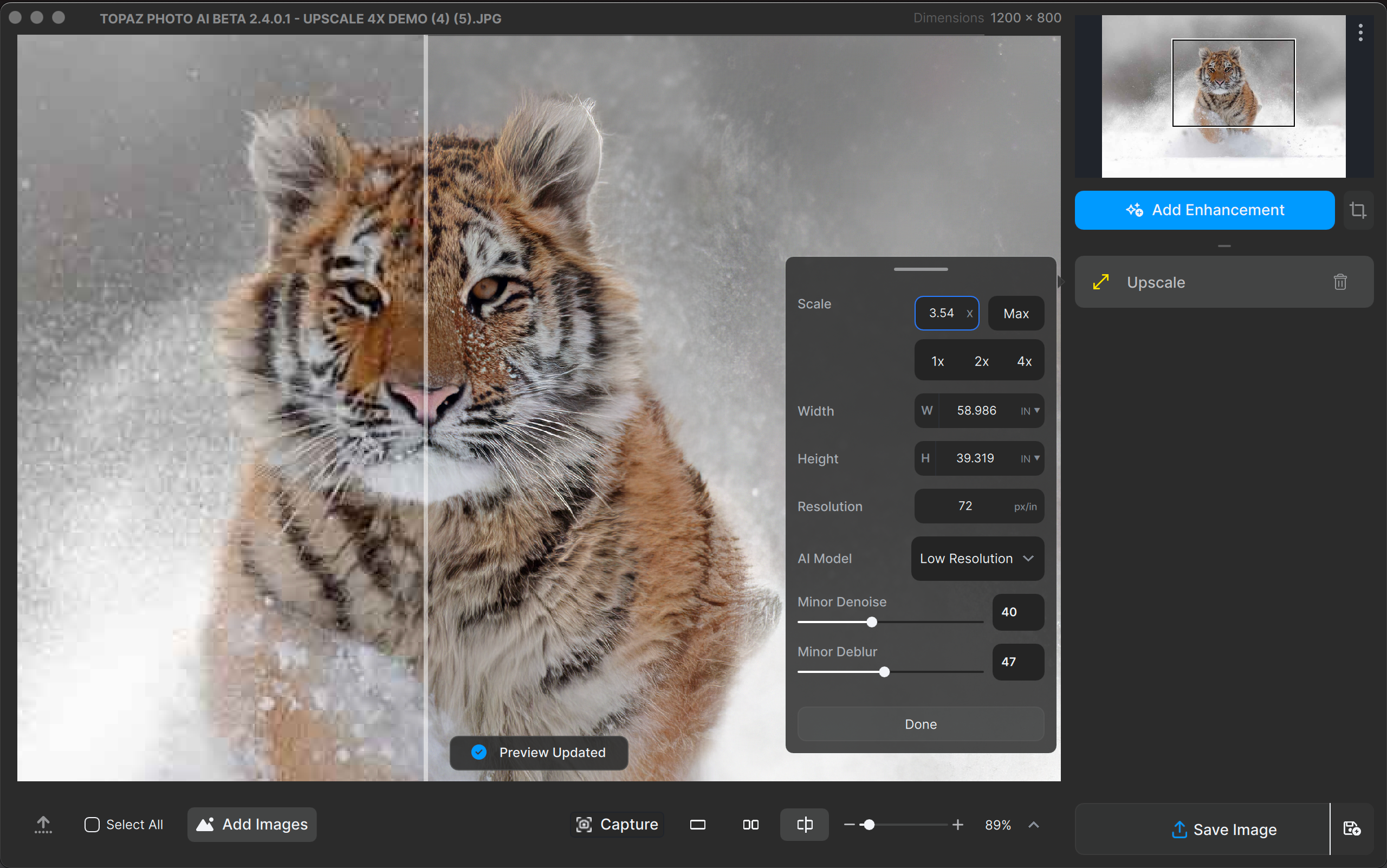Check the Select All checkbox
This screenshot has width=1387, height=868.
pyautogui.click(x=92, y=825)
